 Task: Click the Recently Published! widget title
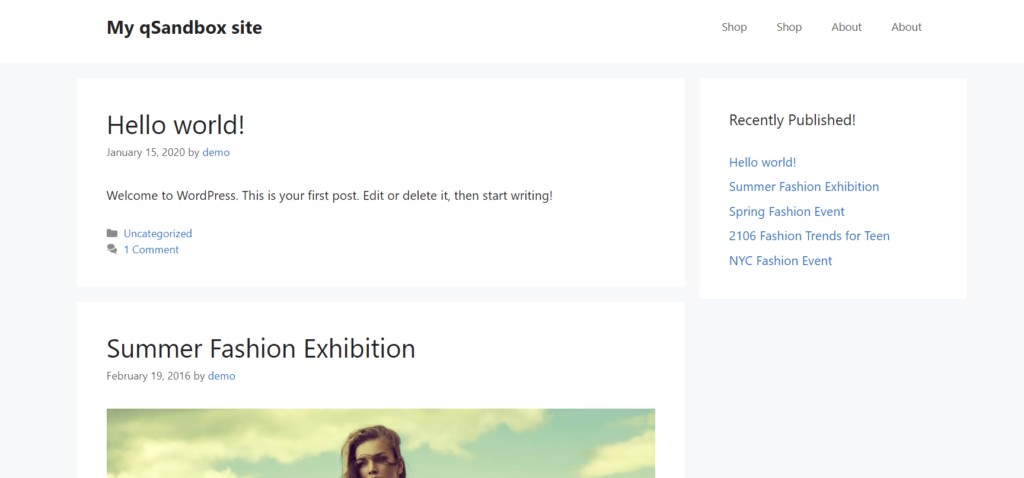coord(792,120)
